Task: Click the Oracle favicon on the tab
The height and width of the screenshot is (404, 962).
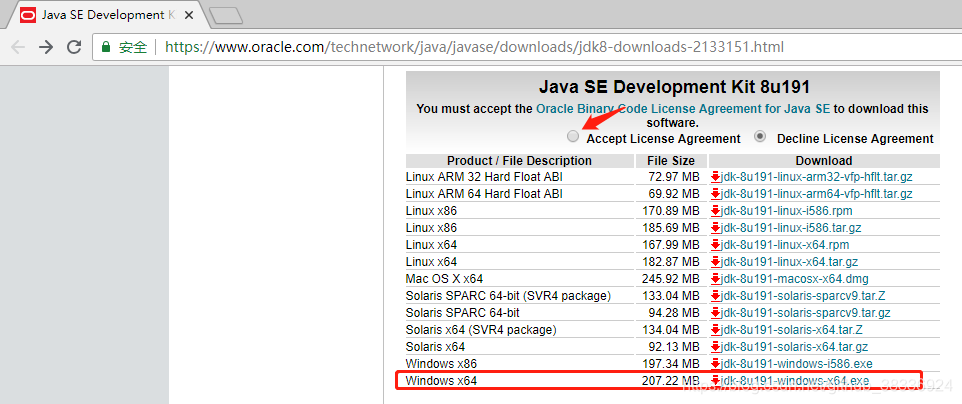Action: click(28, 15)
